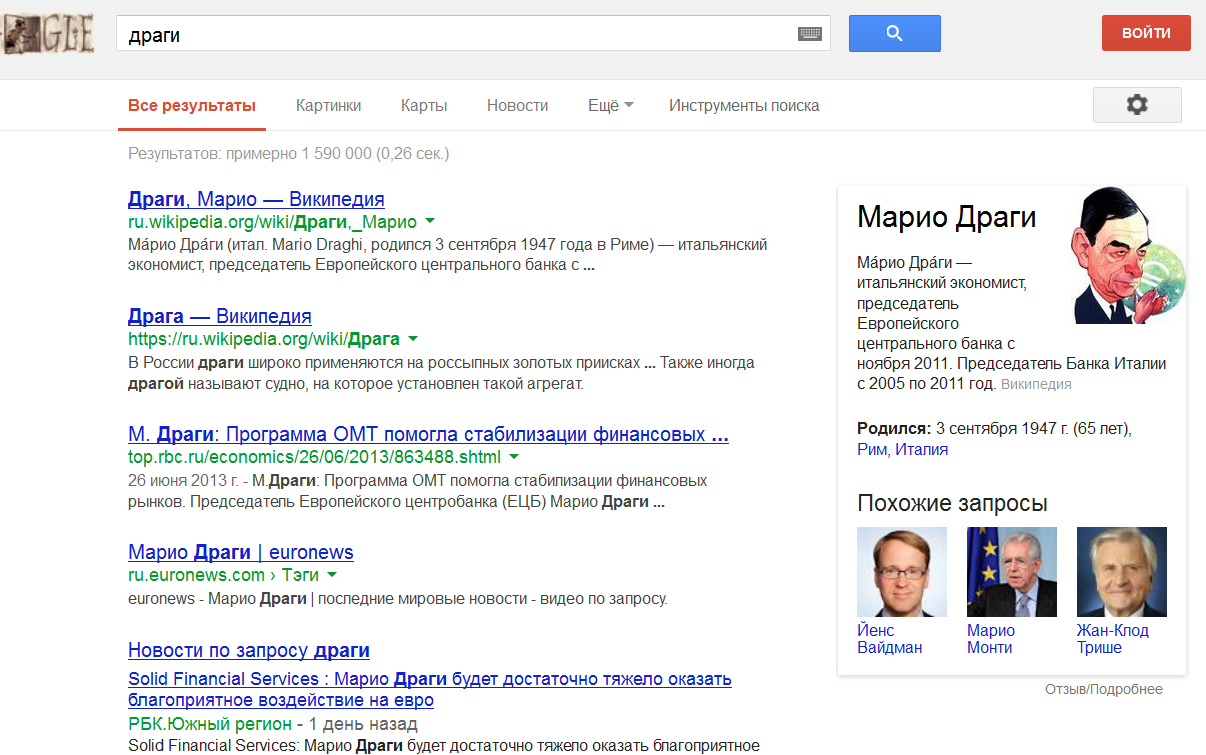Expand arrow next to ru.wikipedia.org/wiki/Драга URL

pyautogui.click(x=412, y=339)
